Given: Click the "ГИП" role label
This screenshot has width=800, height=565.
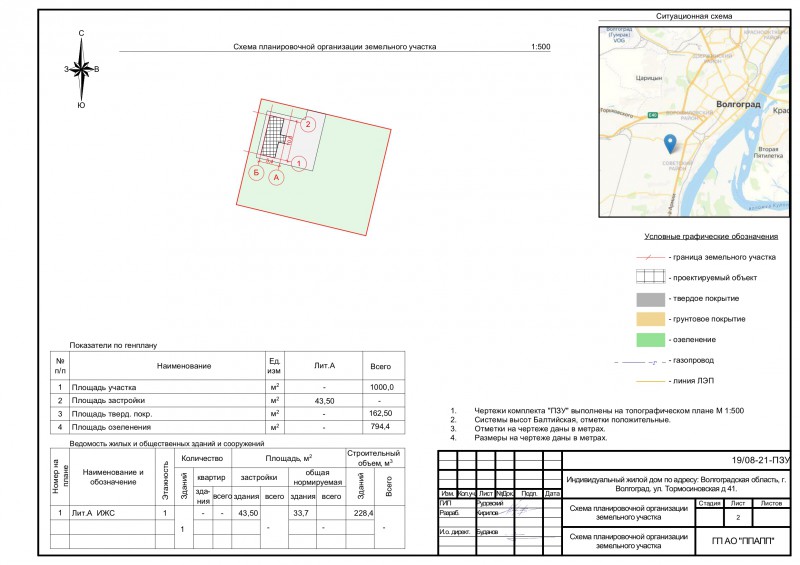Looking at the screenshot, I should point(446,503).
